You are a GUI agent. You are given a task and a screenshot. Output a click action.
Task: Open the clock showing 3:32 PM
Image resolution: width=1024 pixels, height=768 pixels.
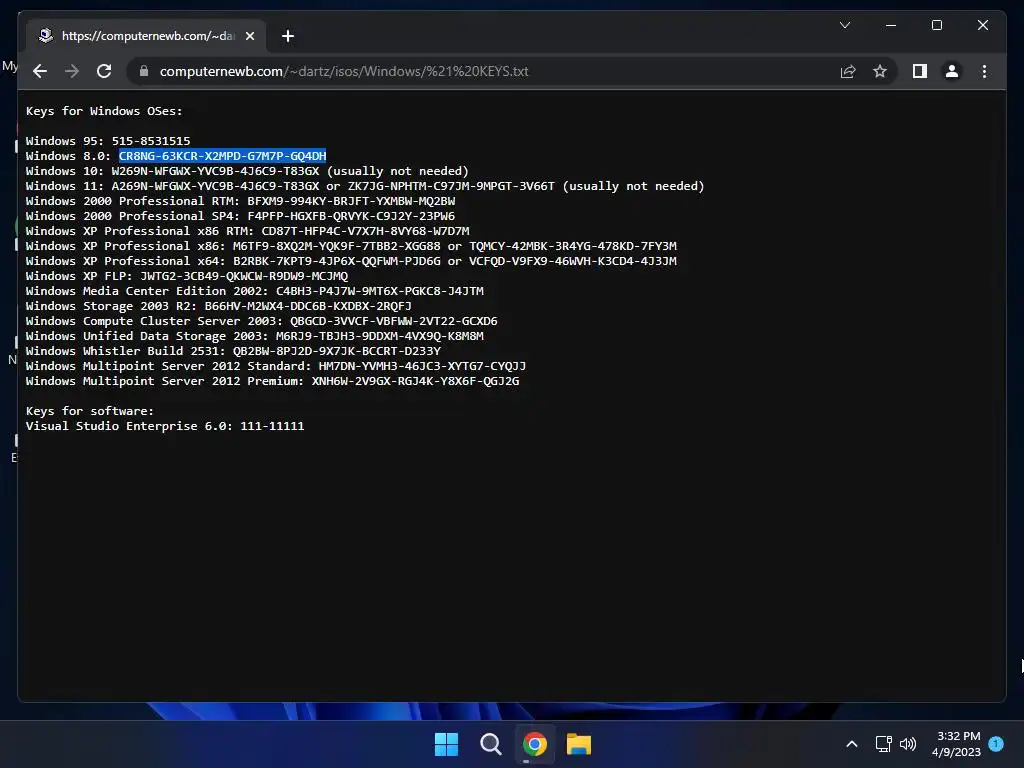tap(956, 744)
